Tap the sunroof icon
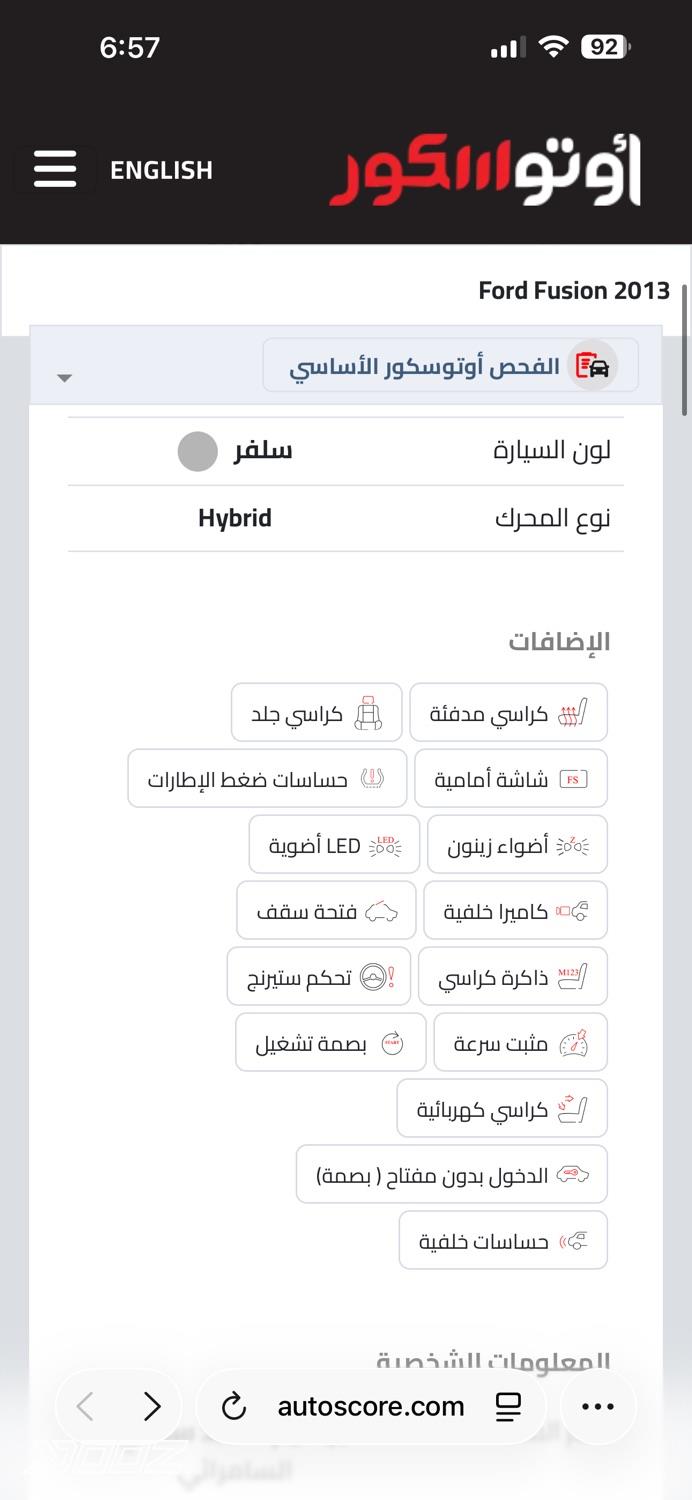 tap(381, 911)
